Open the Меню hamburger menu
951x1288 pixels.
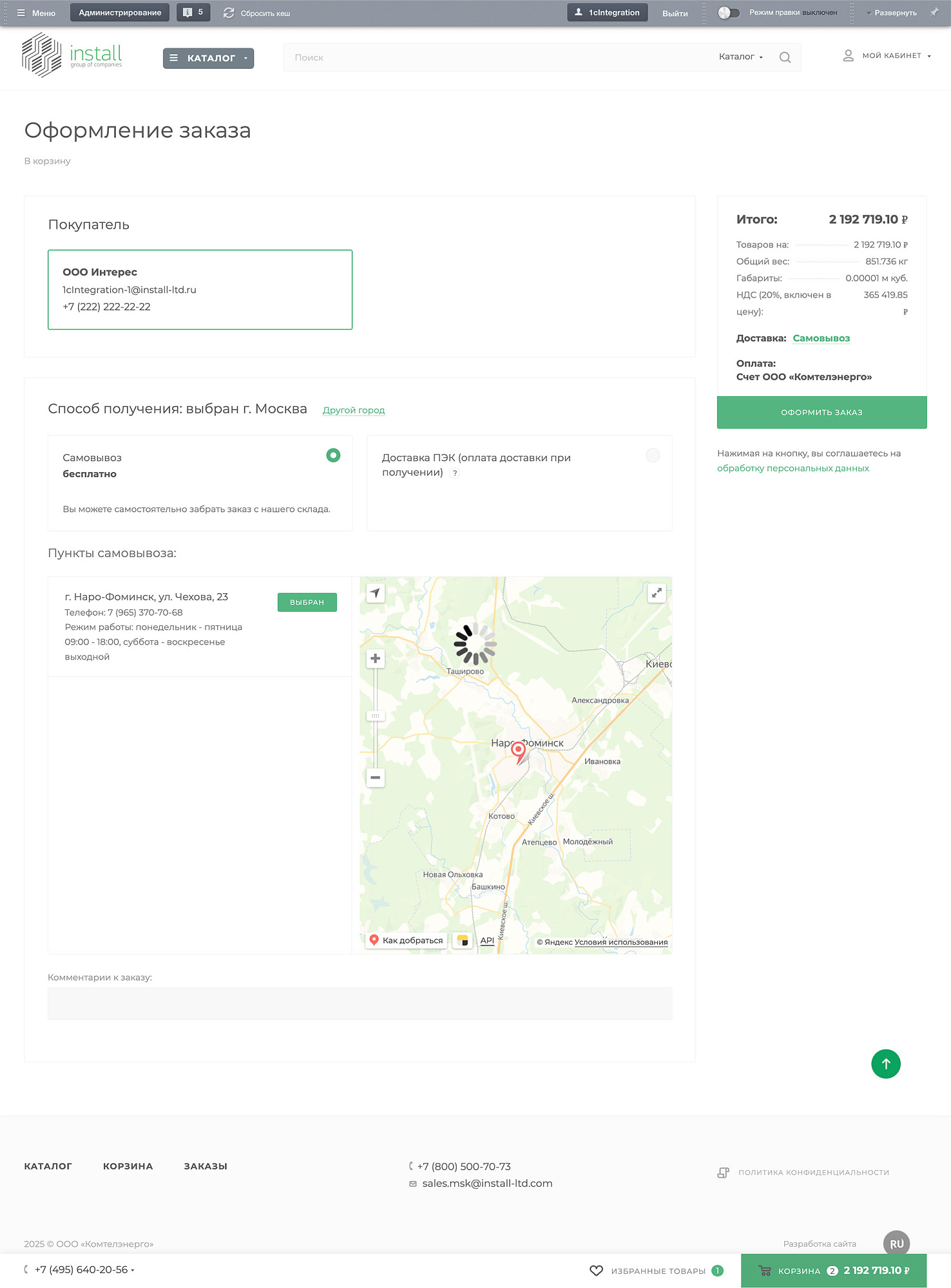click(x=36, y=13)
